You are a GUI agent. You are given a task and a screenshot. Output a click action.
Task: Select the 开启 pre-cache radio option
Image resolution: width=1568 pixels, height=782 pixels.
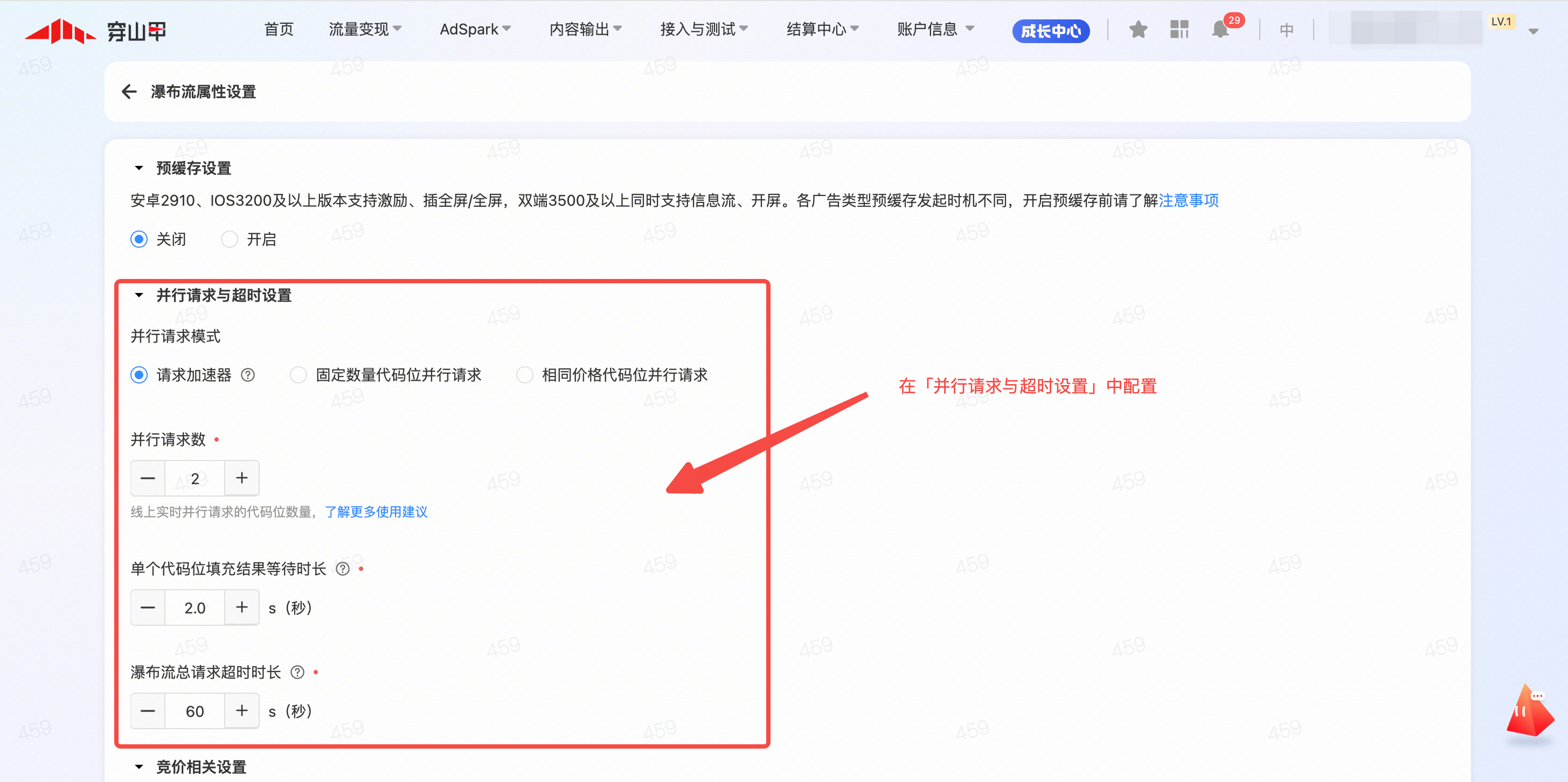click(230, 239)
